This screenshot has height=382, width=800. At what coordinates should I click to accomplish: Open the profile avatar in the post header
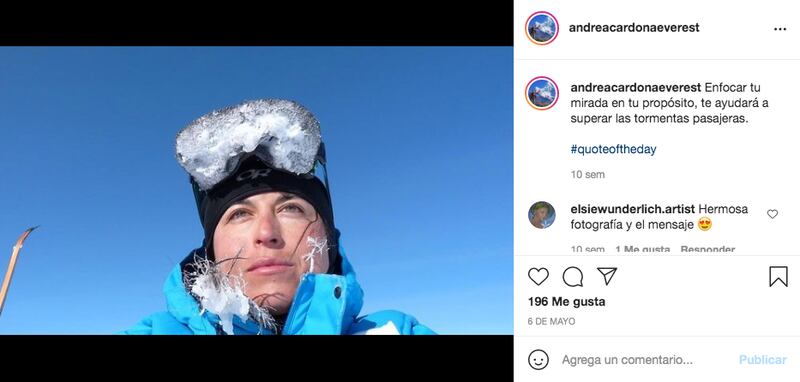pos(541,28)
